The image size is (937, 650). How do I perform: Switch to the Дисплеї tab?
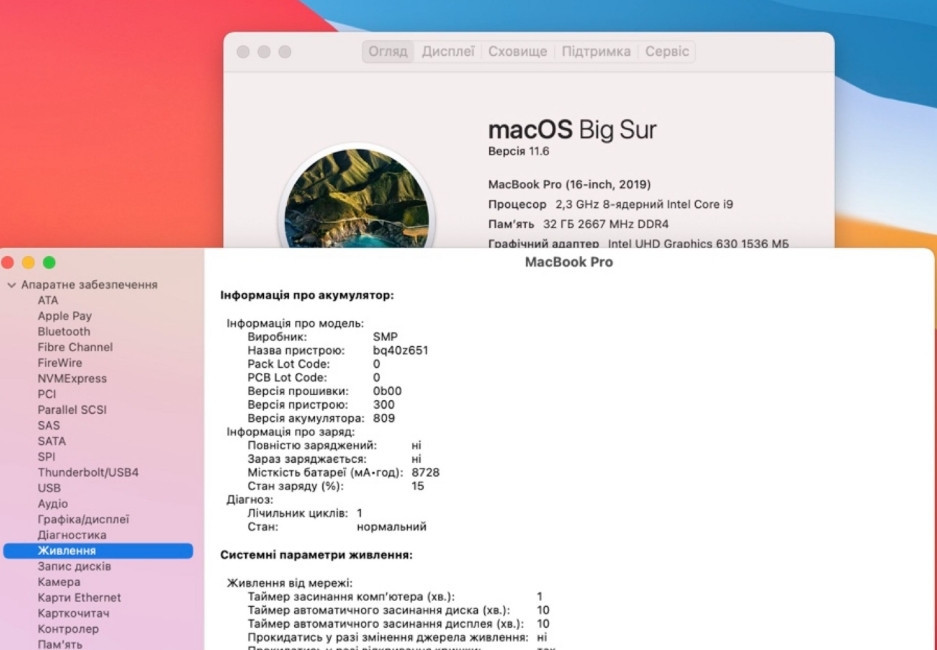[448, 51]
